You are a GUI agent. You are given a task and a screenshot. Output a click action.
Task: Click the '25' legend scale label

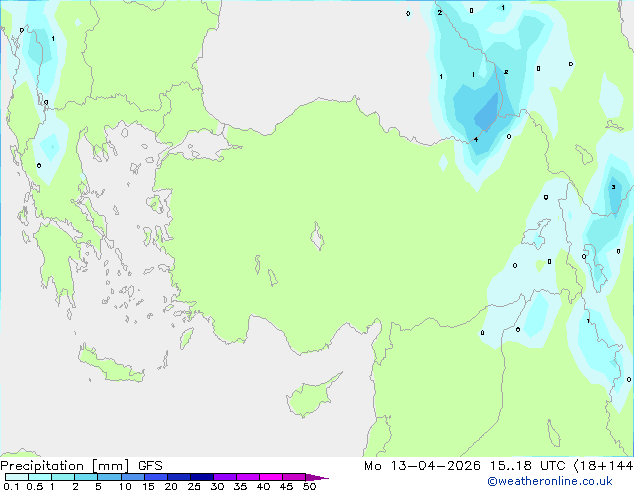(x=194, y=486)
